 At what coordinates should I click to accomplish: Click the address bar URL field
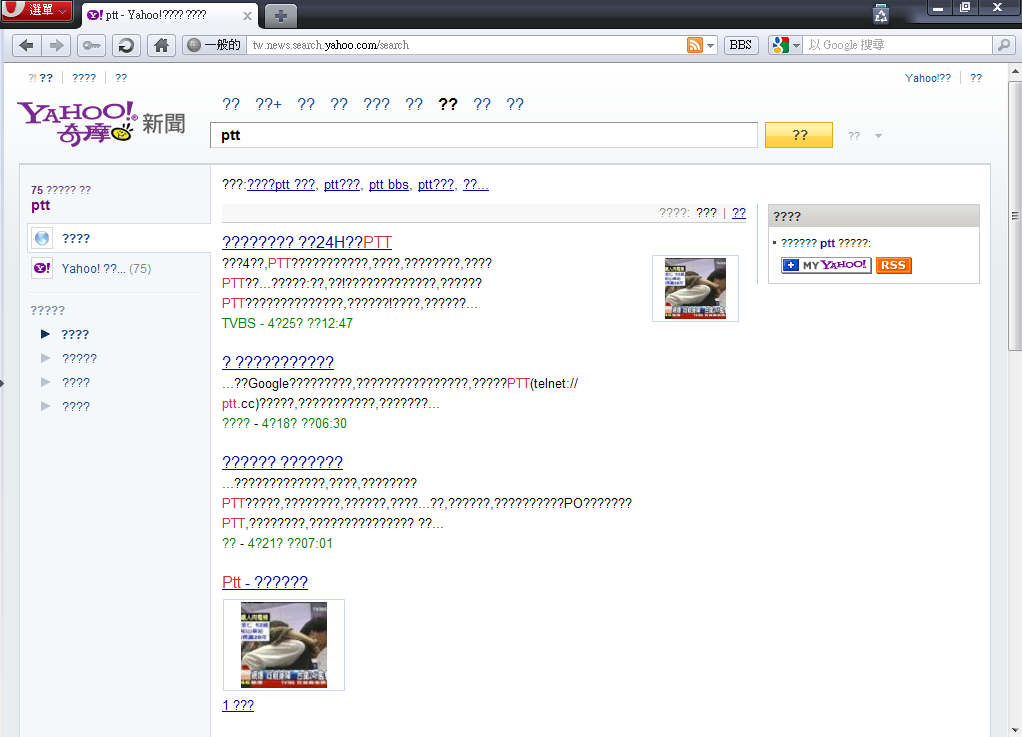click(x=465, y=45)
